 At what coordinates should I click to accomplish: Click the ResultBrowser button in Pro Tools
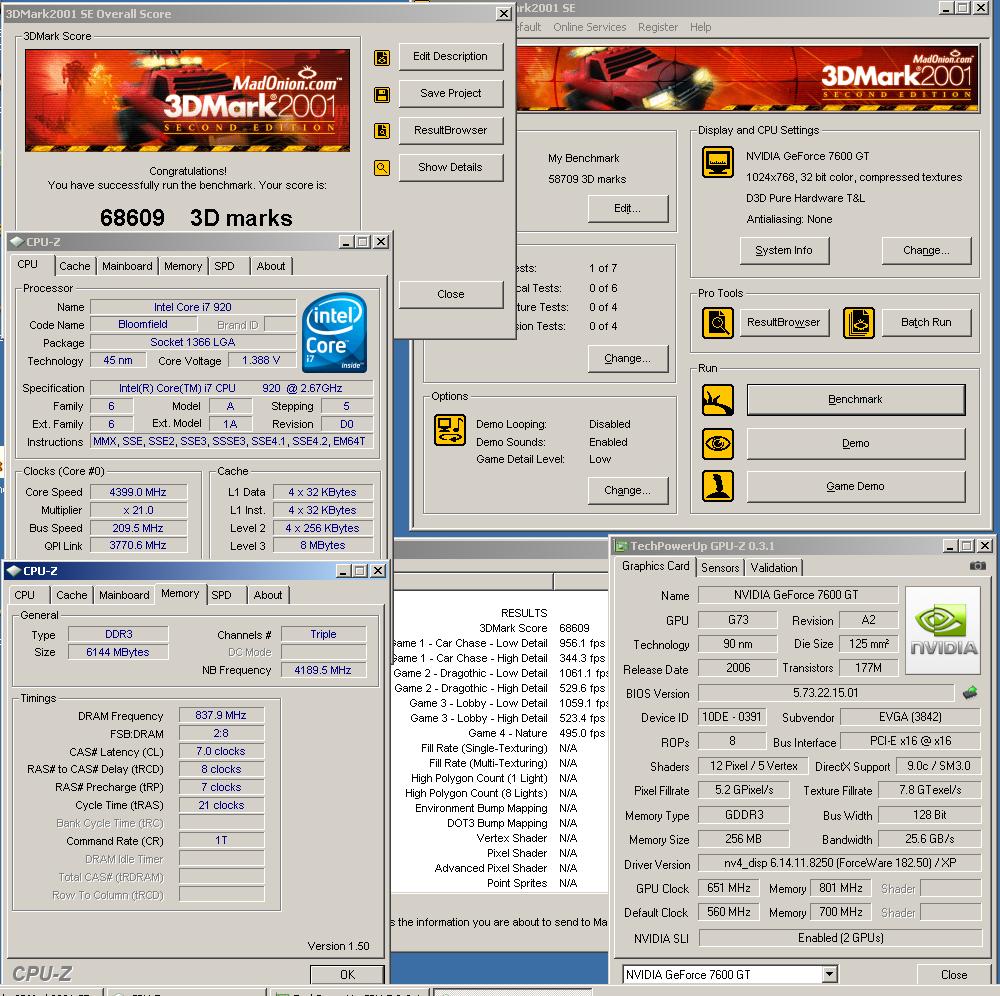(x=784, y=323)
